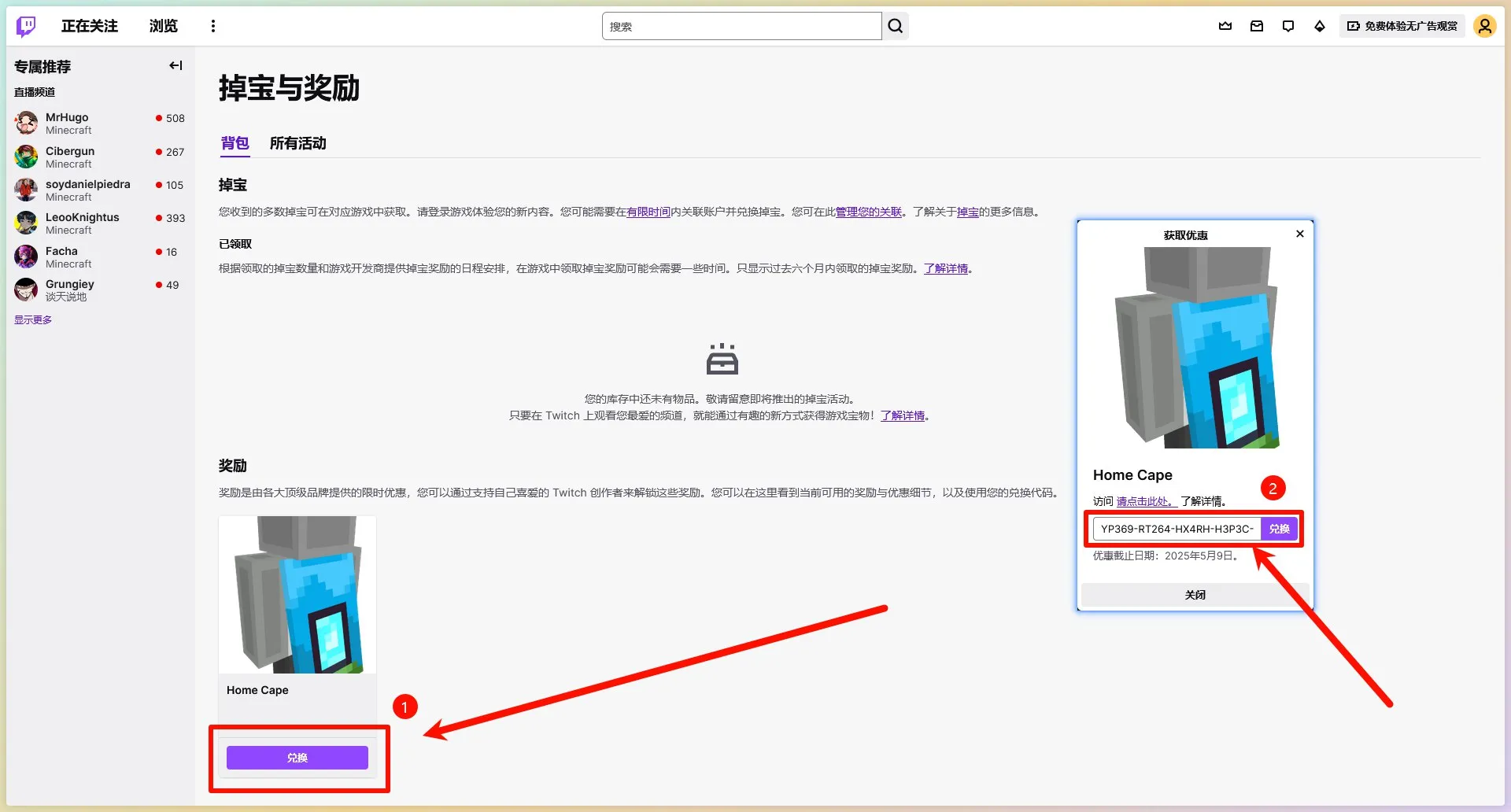
Task: Click the search magnifier icon
Action: [x=895, y=25]
